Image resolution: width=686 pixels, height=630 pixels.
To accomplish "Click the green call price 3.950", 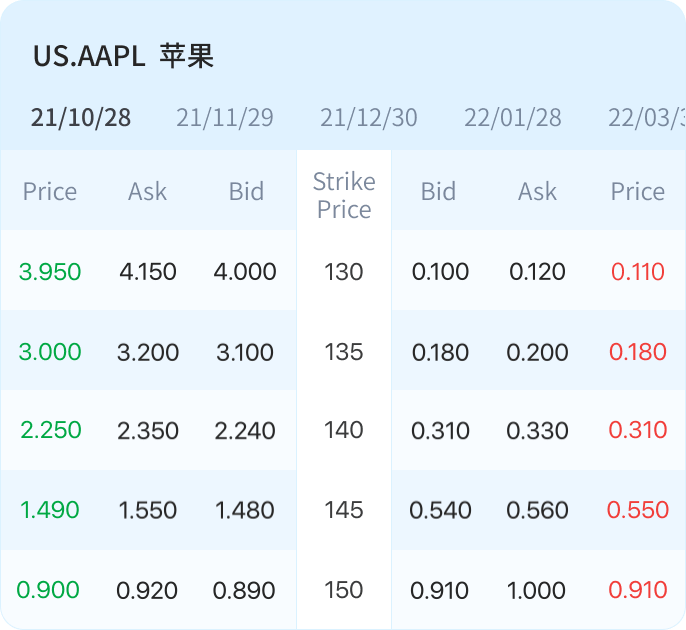I will (50, 271).
